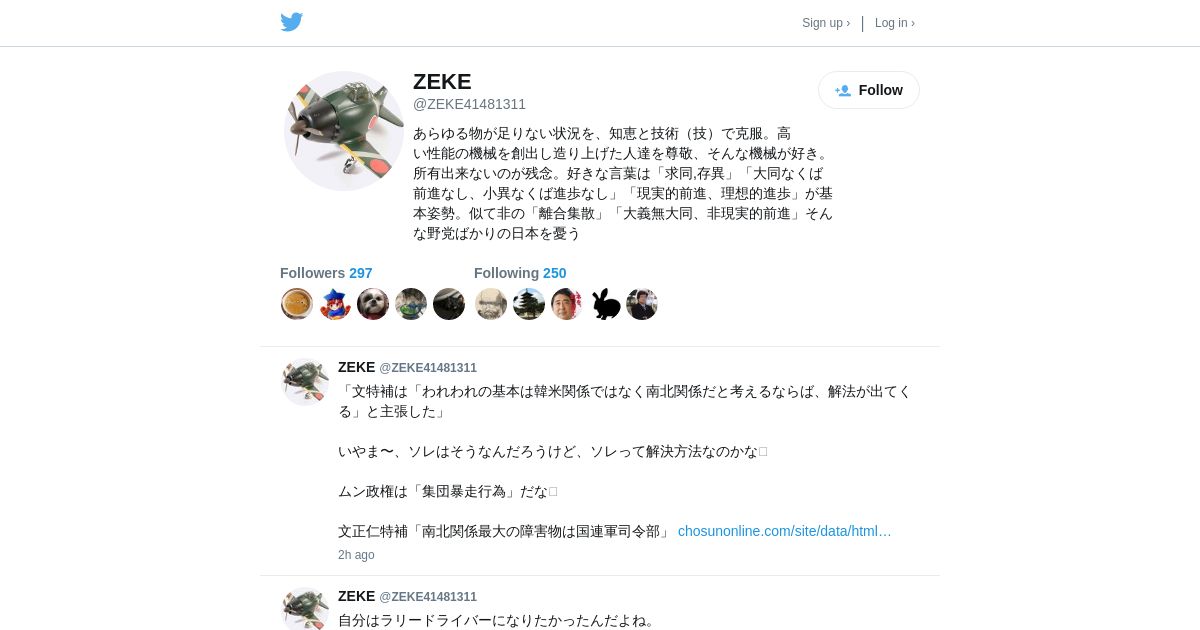Follow the ZEKE account

[x=869, y=90]
